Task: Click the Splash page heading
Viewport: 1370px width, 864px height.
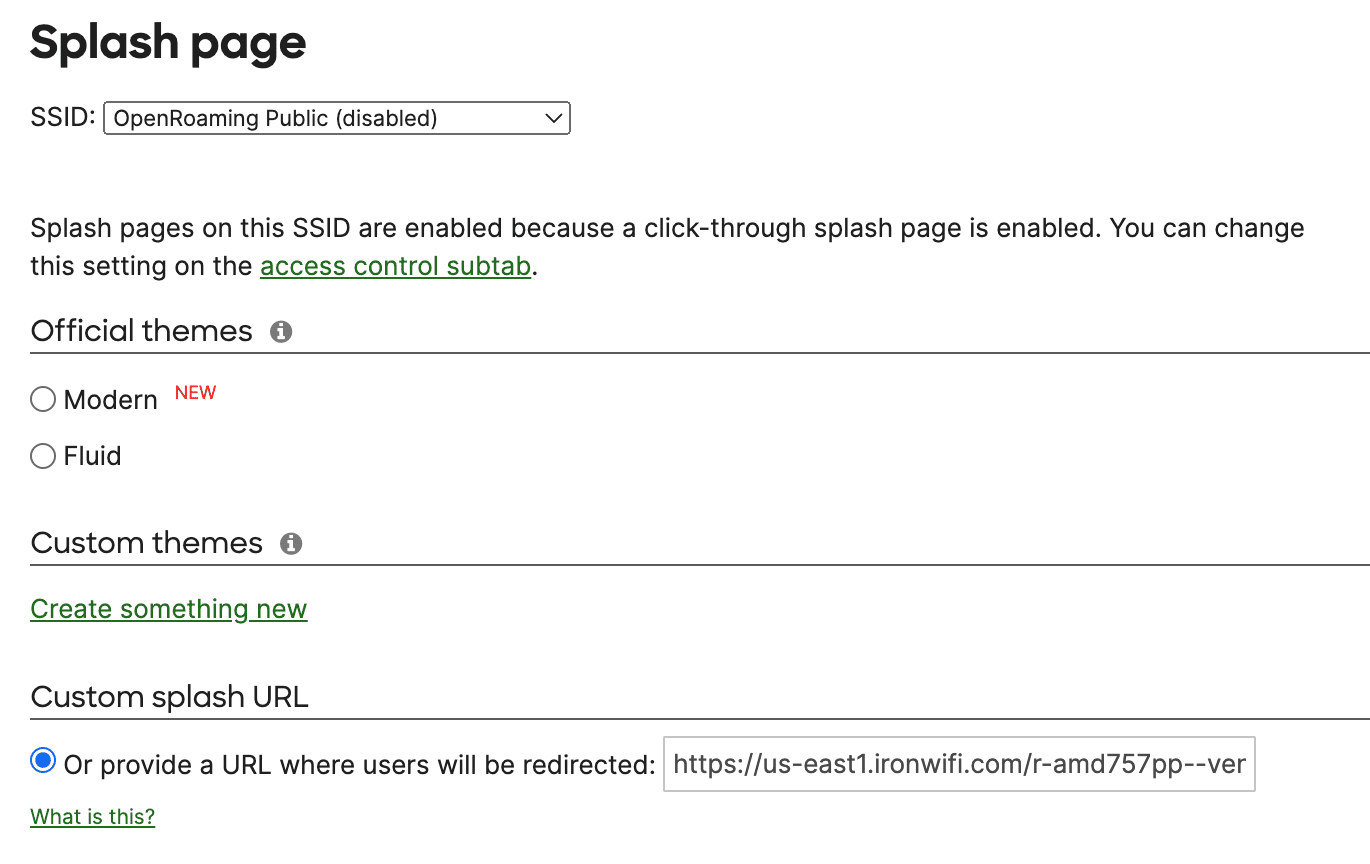Action: [x=168, y=43]
